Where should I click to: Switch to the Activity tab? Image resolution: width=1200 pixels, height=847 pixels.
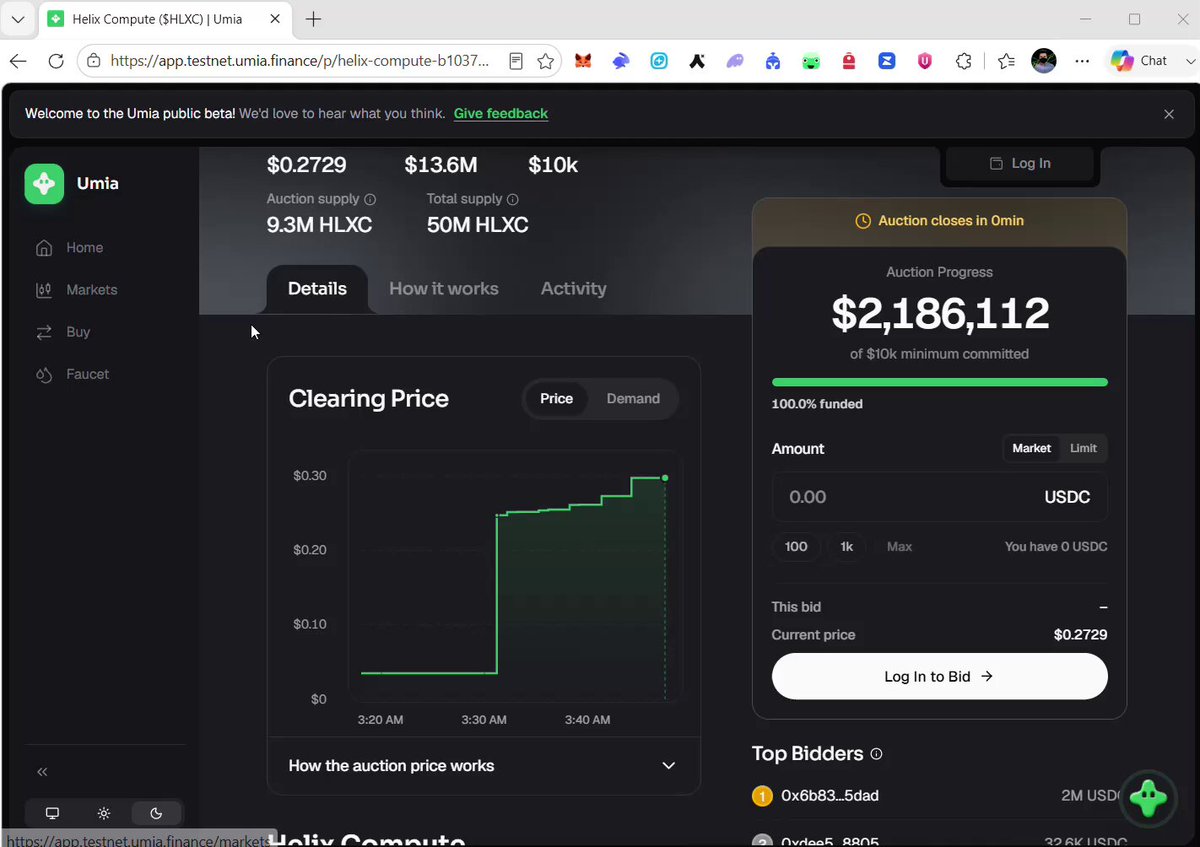pos(573,289)
